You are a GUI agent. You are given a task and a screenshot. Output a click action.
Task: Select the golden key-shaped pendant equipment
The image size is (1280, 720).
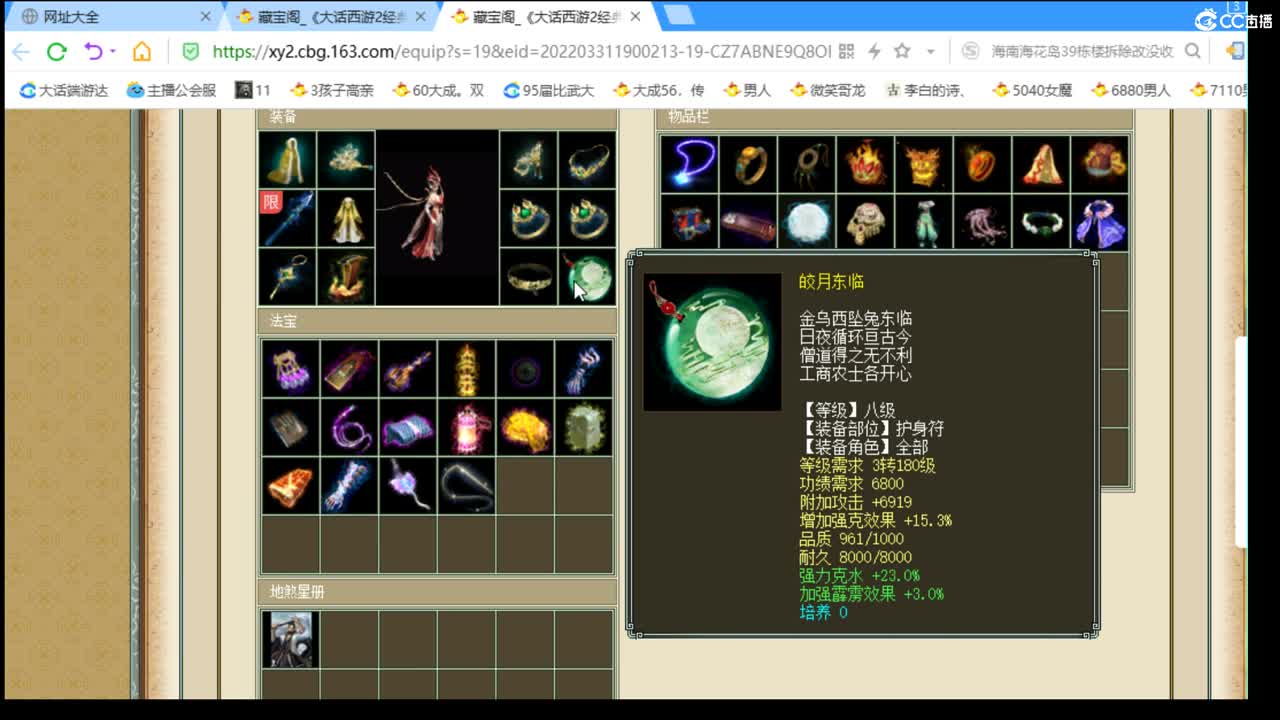pyautogui.click(x=287, y=277)
